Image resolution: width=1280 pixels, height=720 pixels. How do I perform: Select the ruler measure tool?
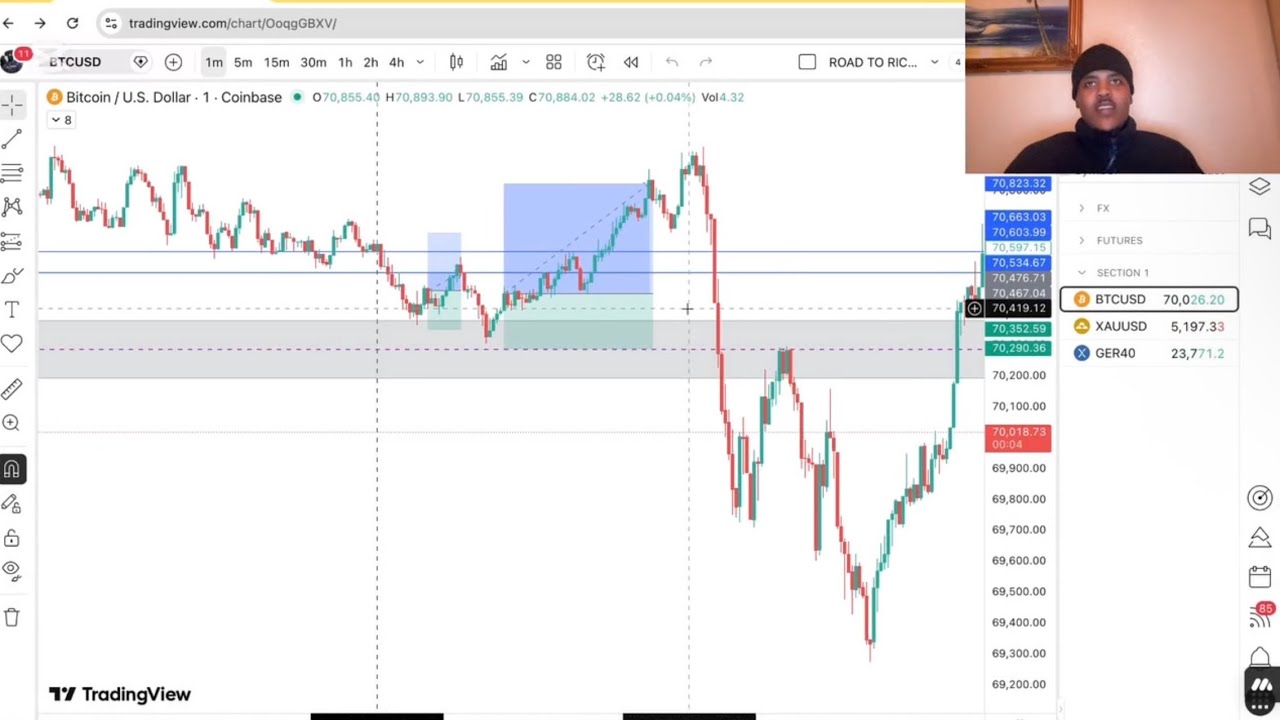(x=12, y=389)
